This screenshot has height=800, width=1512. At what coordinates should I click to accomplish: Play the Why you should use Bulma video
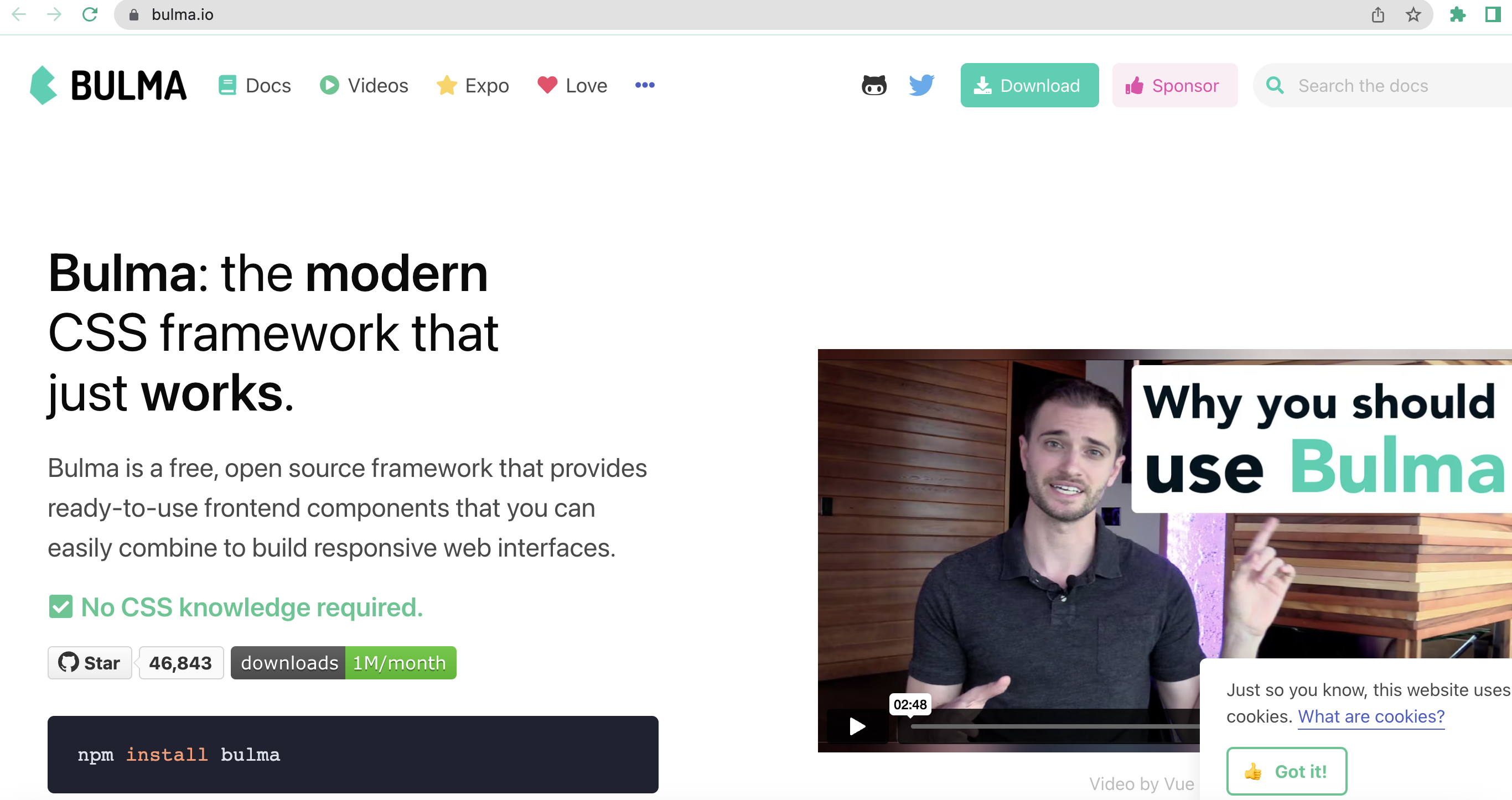pyautogui.click(x=857, y=726)
